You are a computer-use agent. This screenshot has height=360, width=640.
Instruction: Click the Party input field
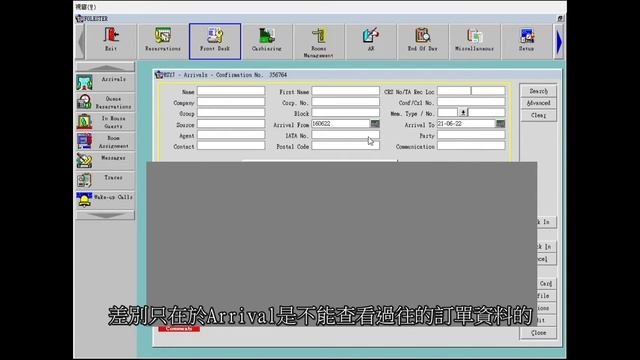coord(471,135)
